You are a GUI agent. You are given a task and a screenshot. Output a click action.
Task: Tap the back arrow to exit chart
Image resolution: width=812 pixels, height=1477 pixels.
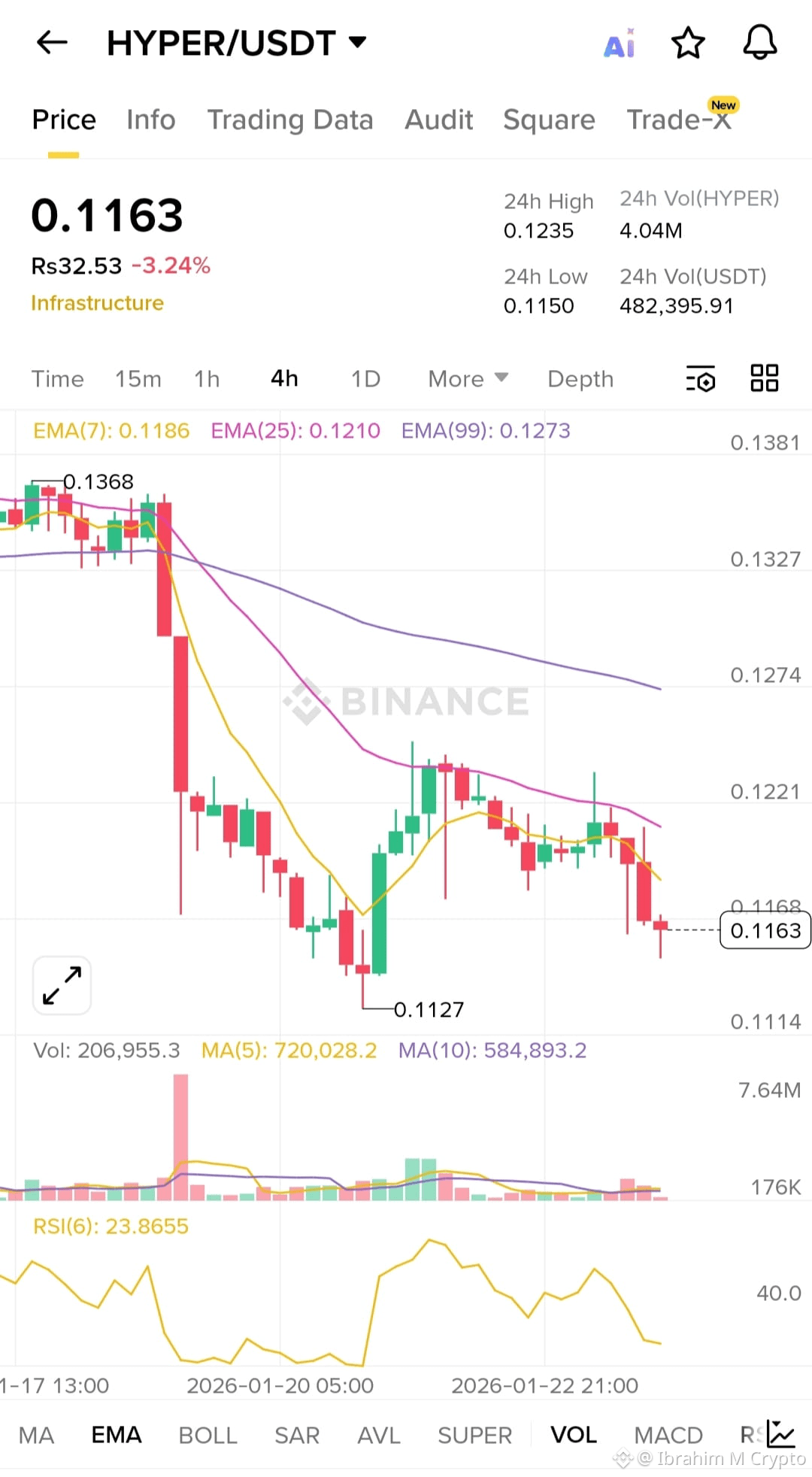click(51, 43)
